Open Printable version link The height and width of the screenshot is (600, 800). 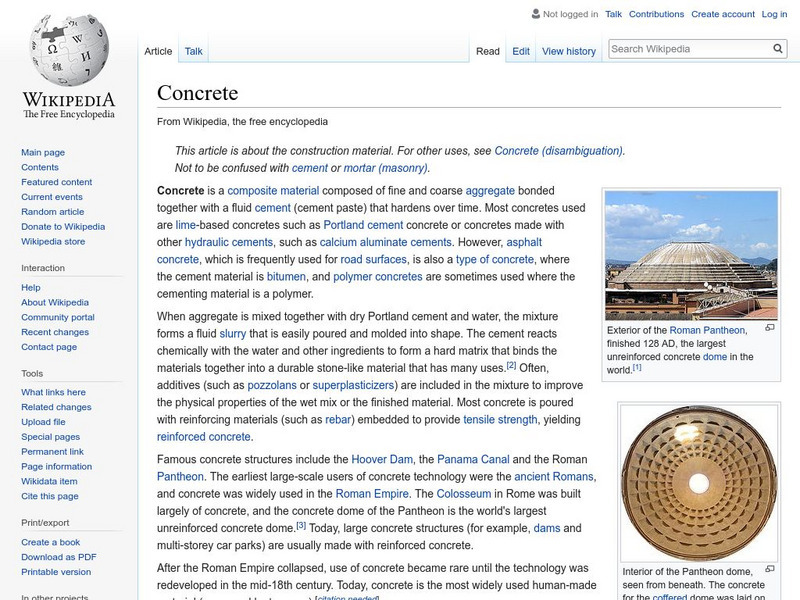[x=56, y=572]
